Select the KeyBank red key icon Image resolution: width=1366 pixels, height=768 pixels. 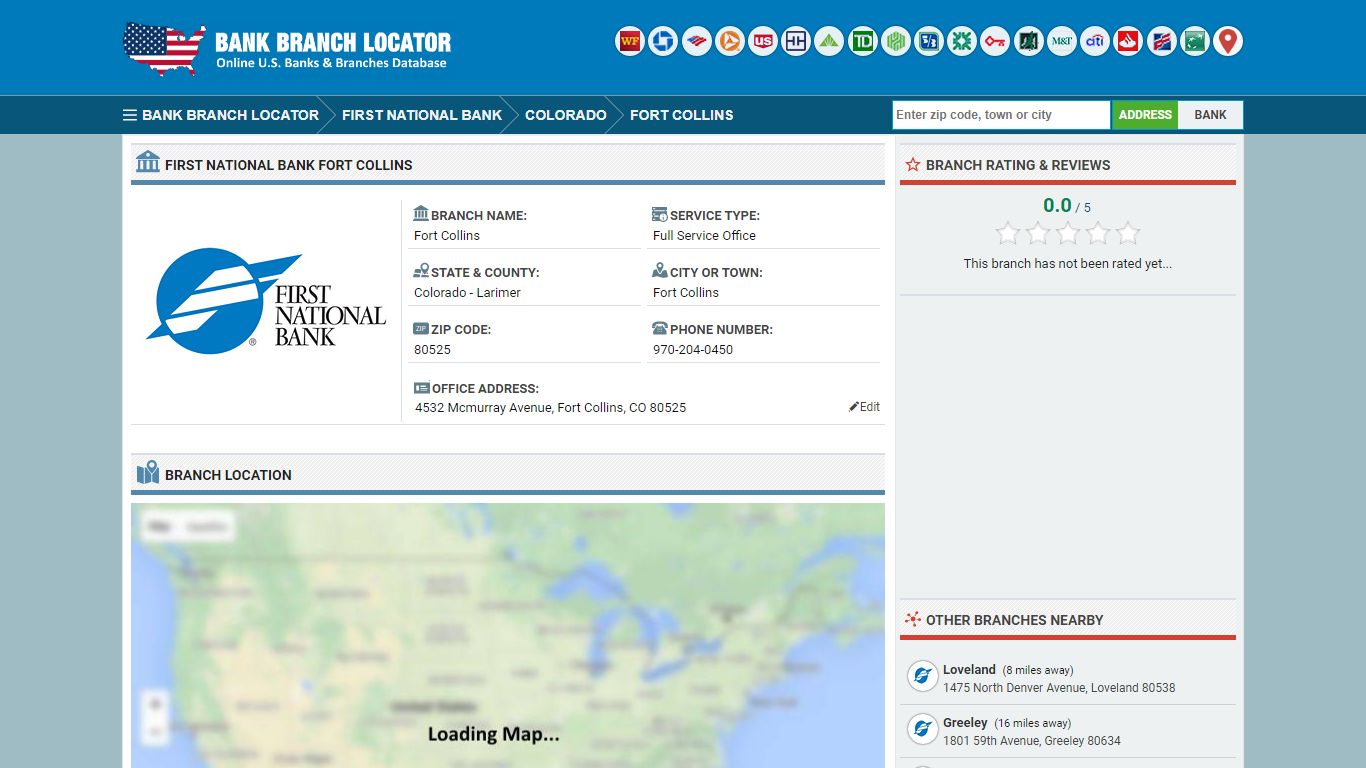pyautogui.click(x=995, y=41)
